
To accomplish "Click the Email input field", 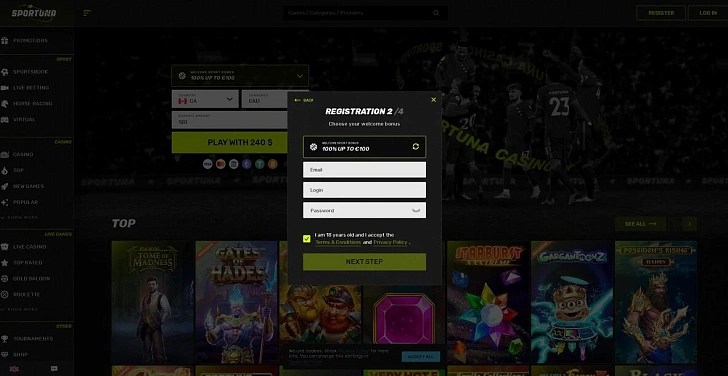I will point(364,170).
